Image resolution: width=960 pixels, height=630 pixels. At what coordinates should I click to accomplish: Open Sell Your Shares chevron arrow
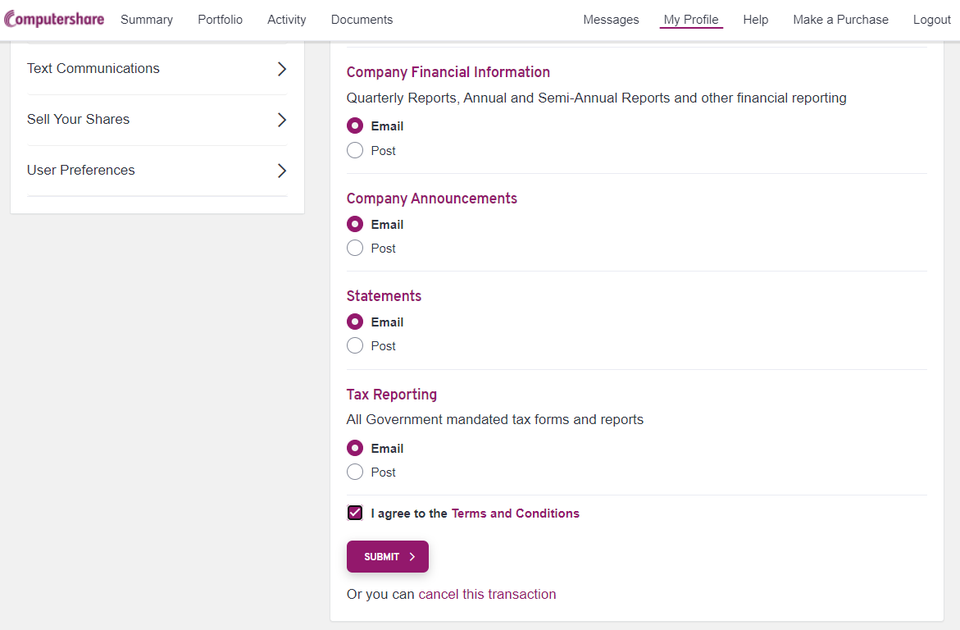pos(282,119)
